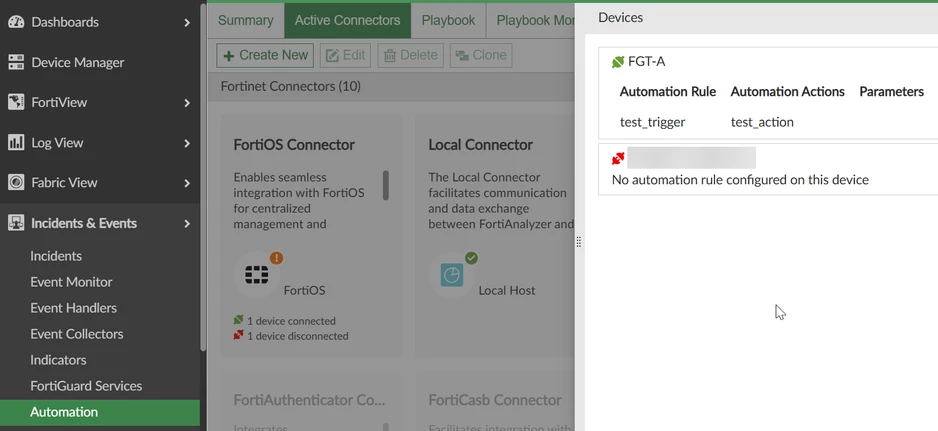Viewport: 938px width, 431px height.
Task: Switch to the Summary tab
Action: 245,20
